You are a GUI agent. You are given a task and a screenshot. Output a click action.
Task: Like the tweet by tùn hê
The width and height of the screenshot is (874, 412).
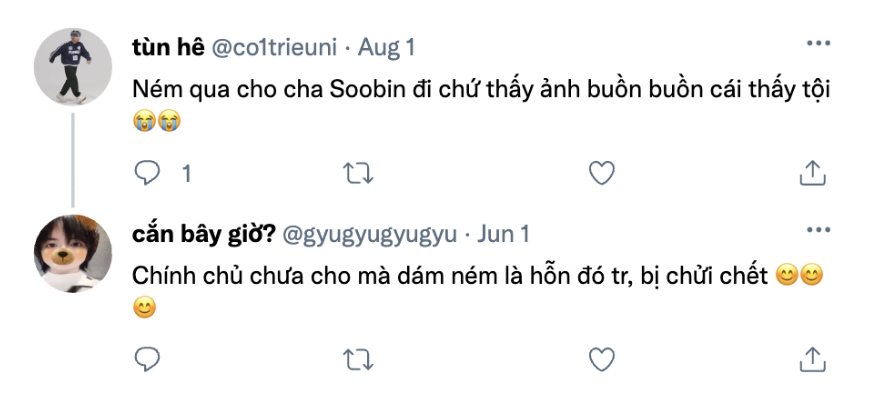click(x=600, y=173)
